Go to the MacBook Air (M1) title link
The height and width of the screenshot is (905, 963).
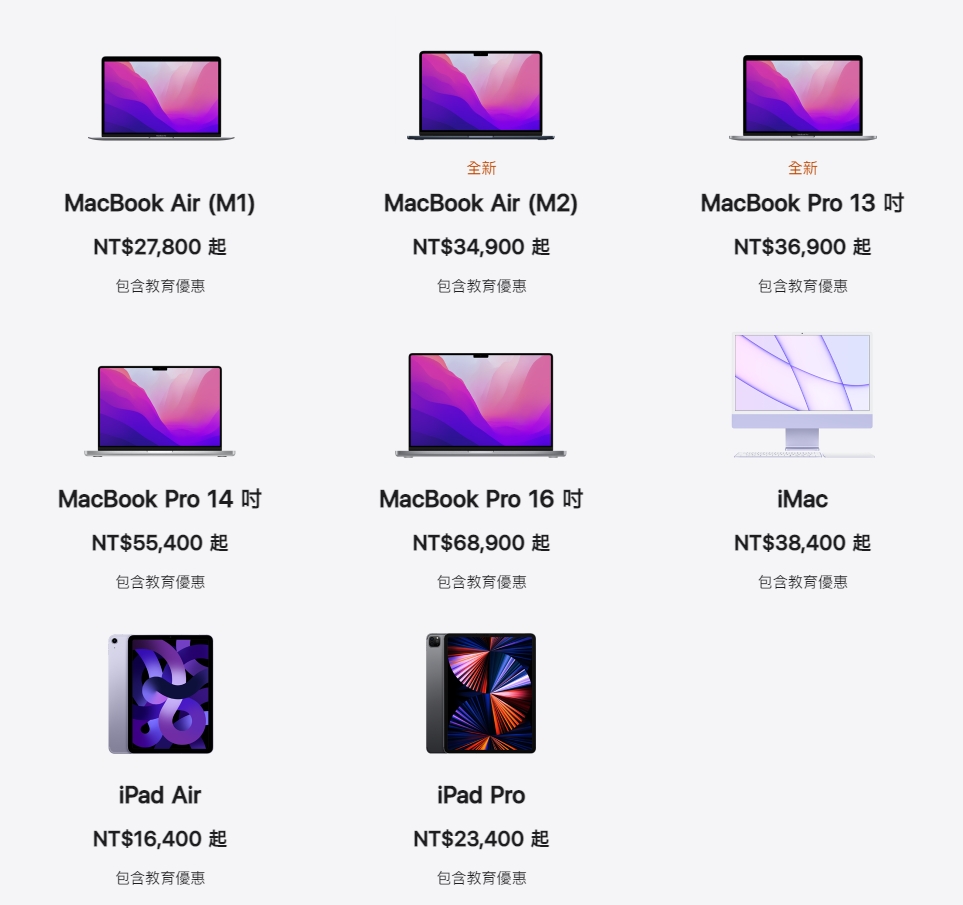point(160,203)
